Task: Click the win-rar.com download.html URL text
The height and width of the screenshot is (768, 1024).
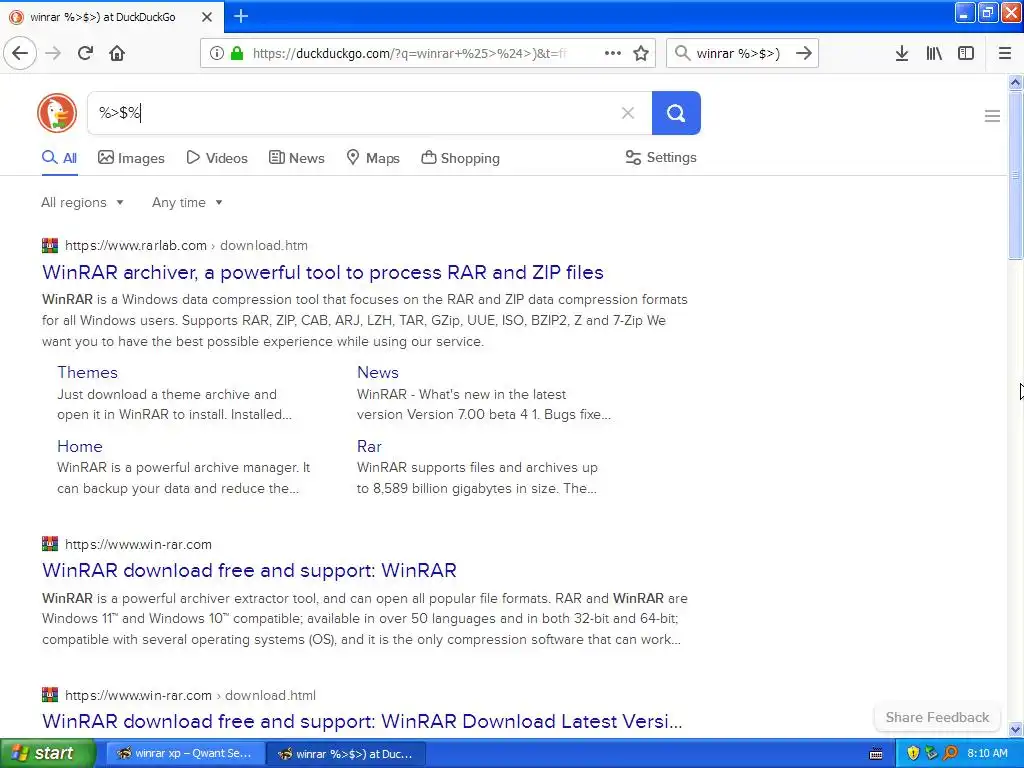Action: (190, 695)
